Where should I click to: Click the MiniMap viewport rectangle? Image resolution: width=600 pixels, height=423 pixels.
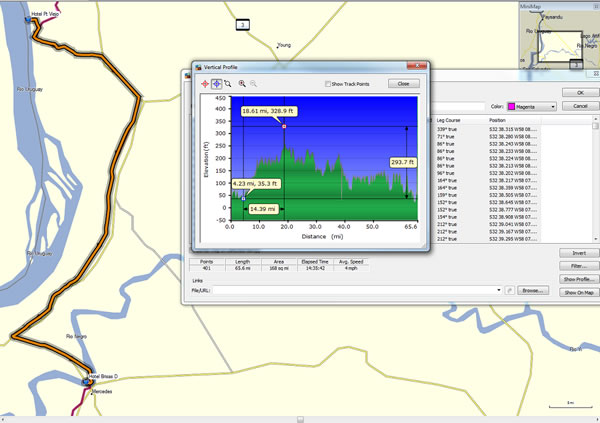point(560,46)
